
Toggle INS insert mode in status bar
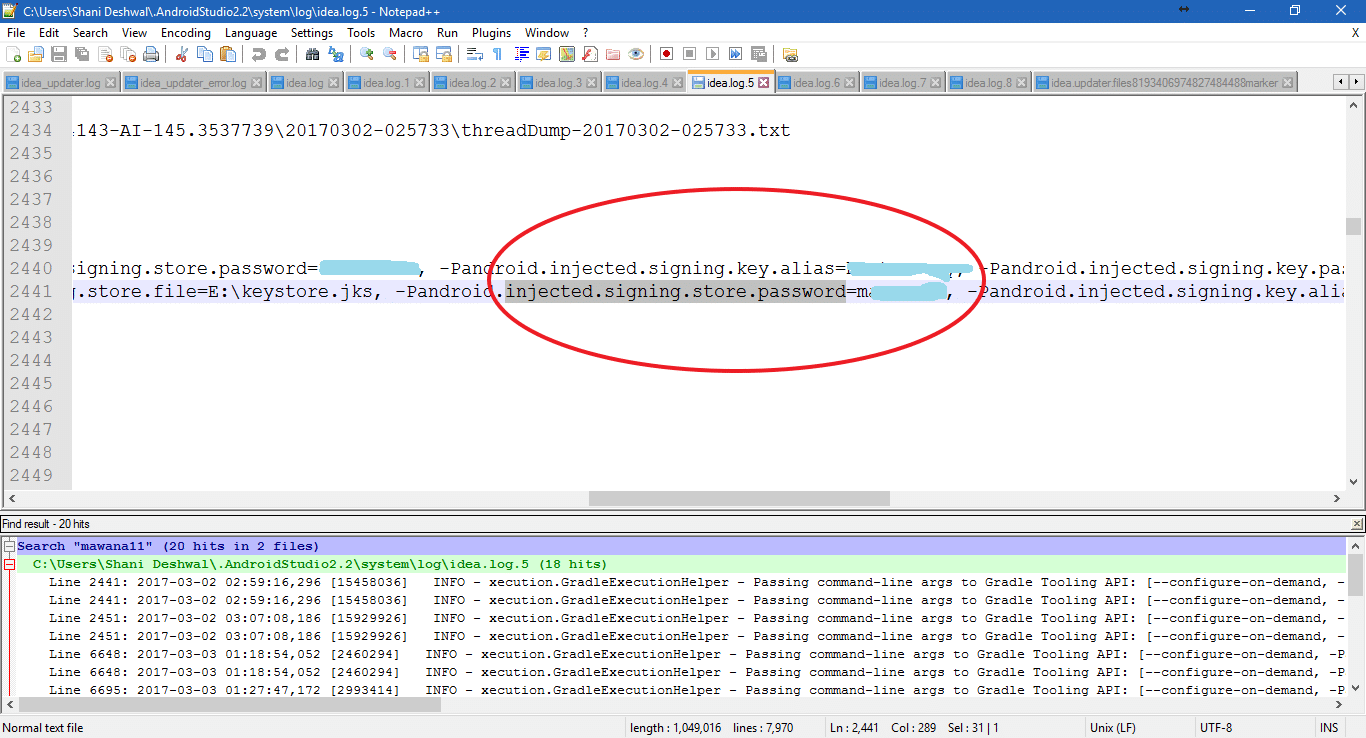(x=1328, y=728)
